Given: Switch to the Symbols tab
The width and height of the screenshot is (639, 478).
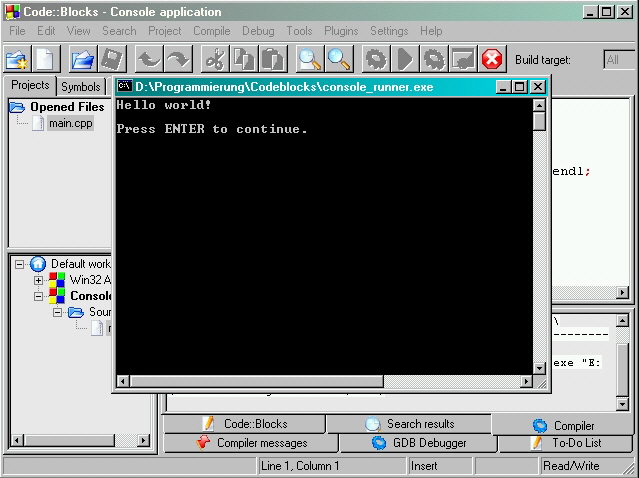Looking at the screenshot, I should (81, 87).
